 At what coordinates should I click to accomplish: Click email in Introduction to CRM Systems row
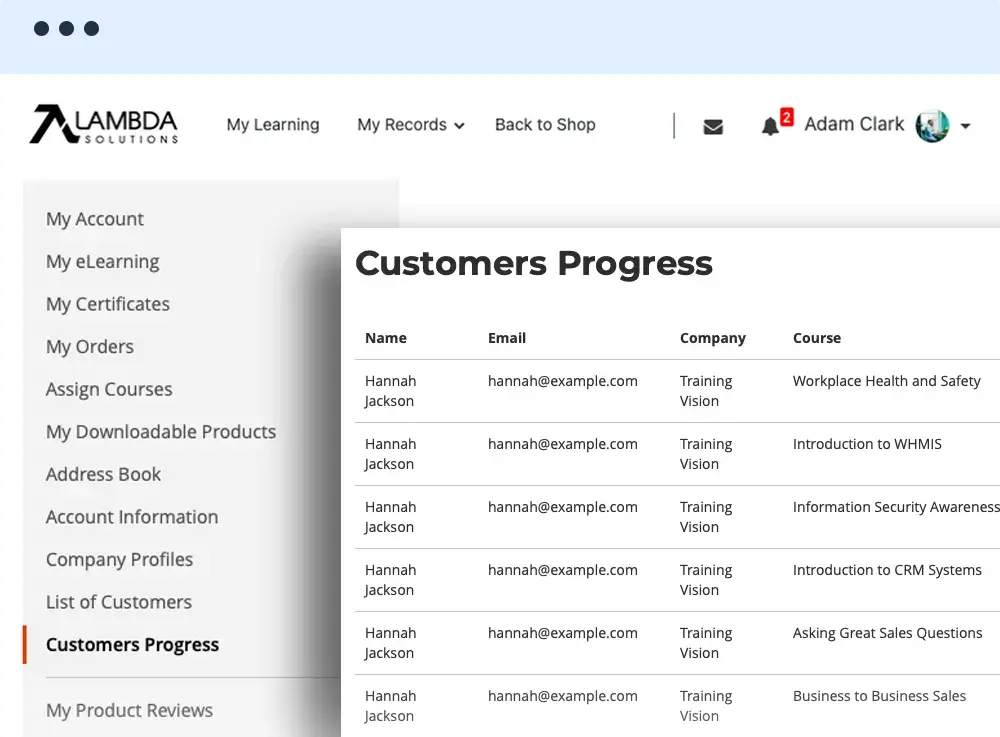(x=562, y=571)
